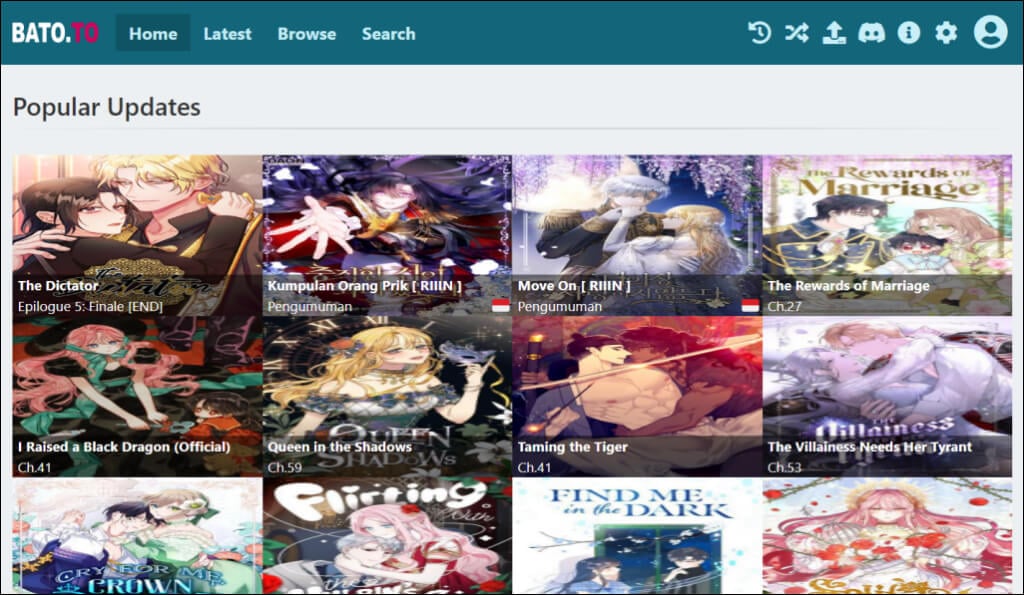Open the upload icon
Viewport: 1024px width, 595px height.
pyautogui.click(x=834, y=33)
